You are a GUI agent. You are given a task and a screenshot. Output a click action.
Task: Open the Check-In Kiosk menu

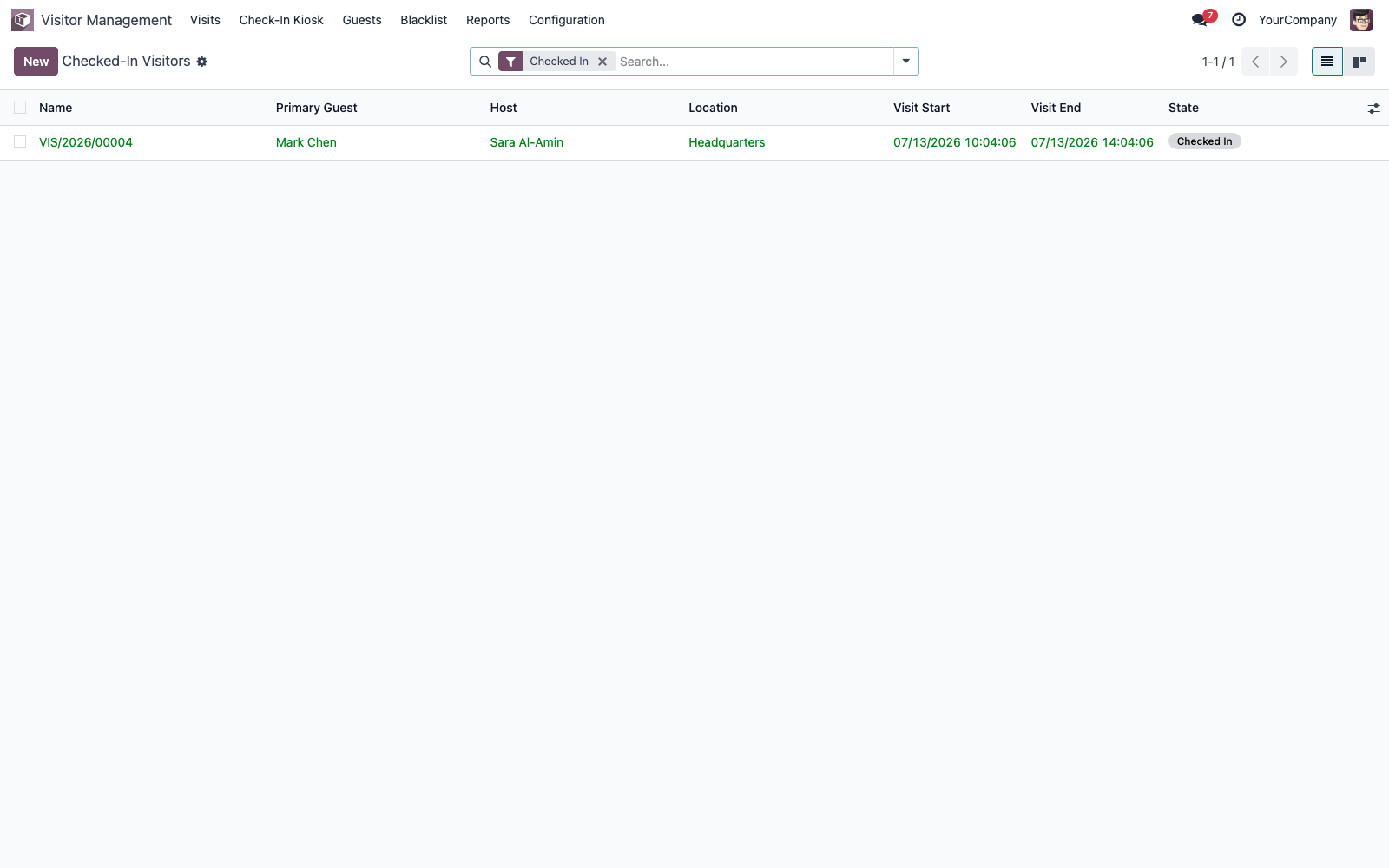281,20
